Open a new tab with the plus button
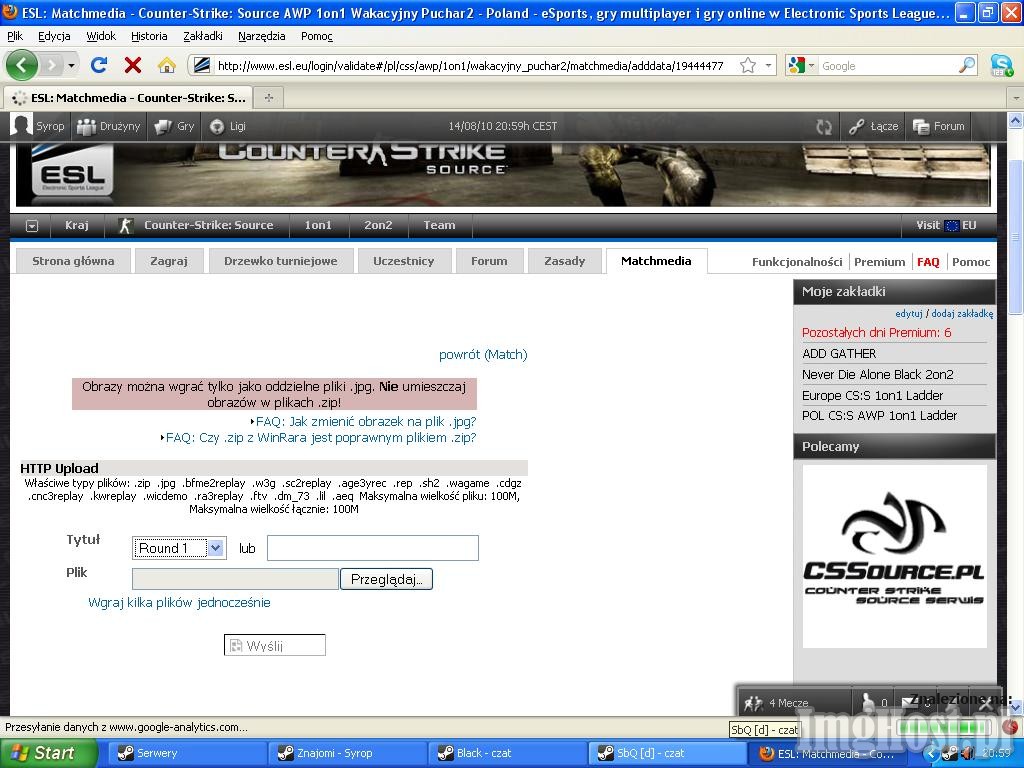The height and width of the screenshot is (768, 1024). coord(268,98)
